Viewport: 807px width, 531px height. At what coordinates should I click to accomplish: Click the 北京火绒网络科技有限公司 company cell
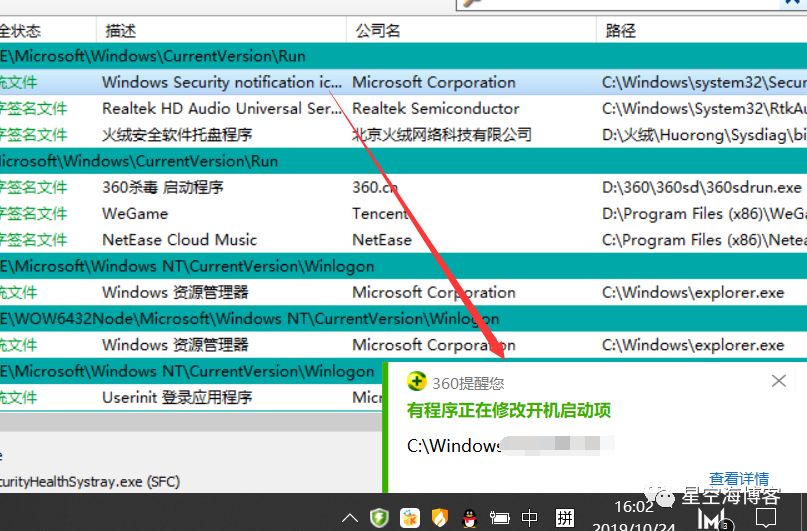442,135
